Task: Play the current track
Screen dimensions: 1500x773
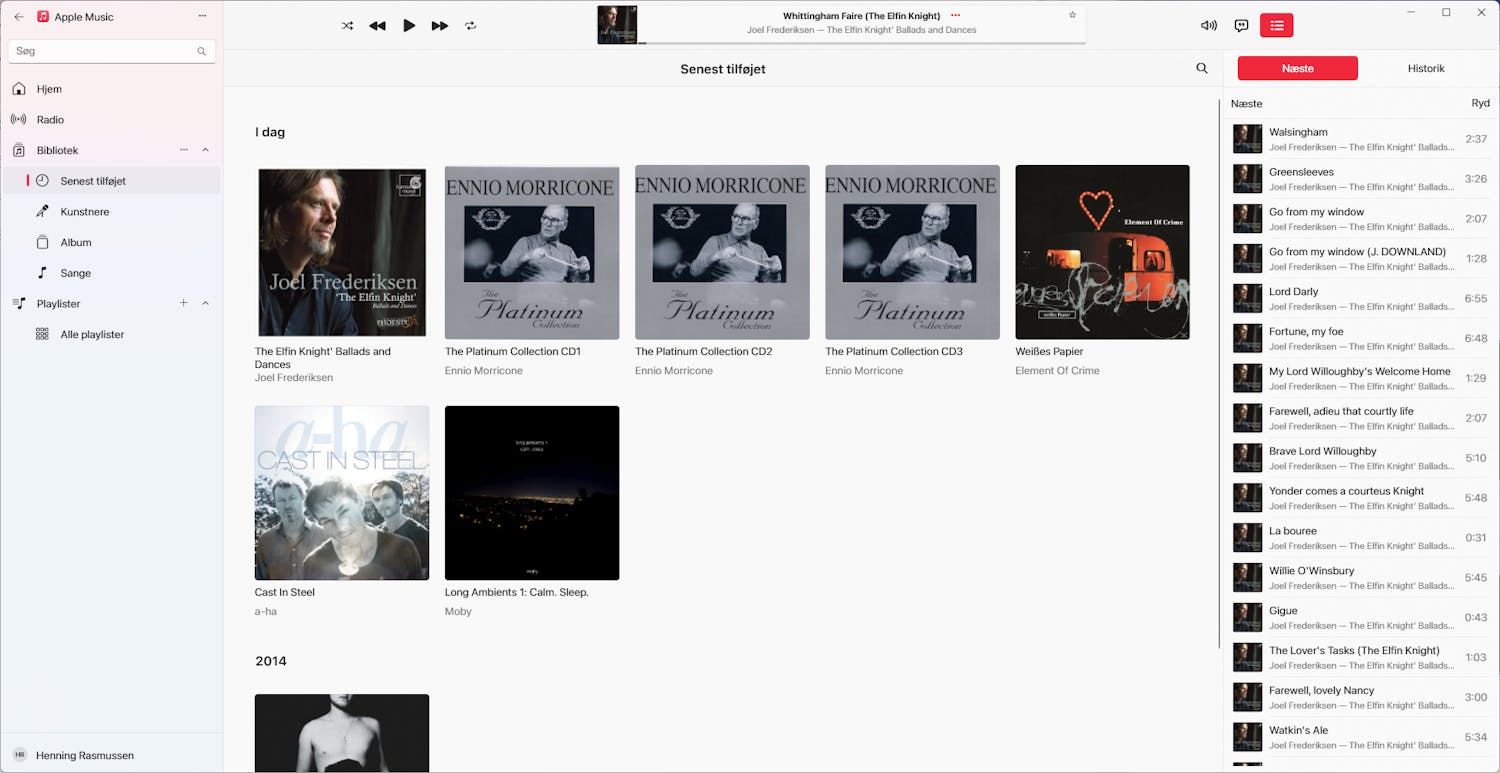Action: point(409,25)
